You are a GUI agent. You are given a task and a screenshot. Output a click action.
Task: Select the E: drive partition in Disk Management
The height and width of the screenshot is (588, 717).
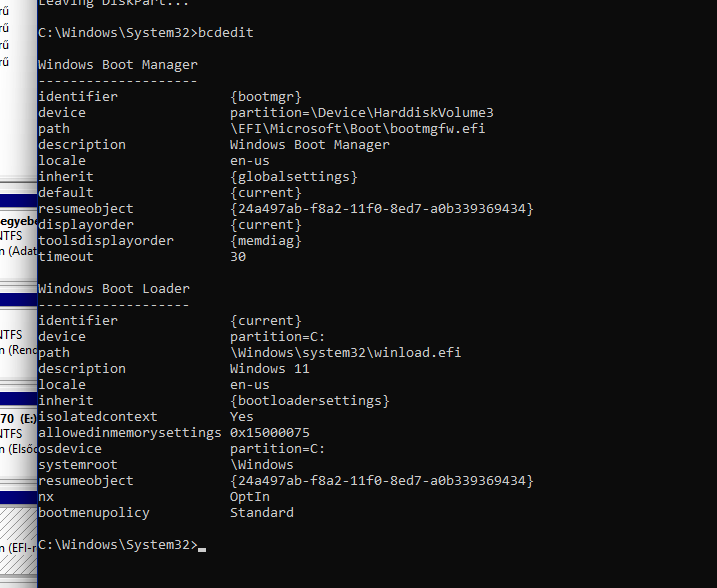coord(18,433)
